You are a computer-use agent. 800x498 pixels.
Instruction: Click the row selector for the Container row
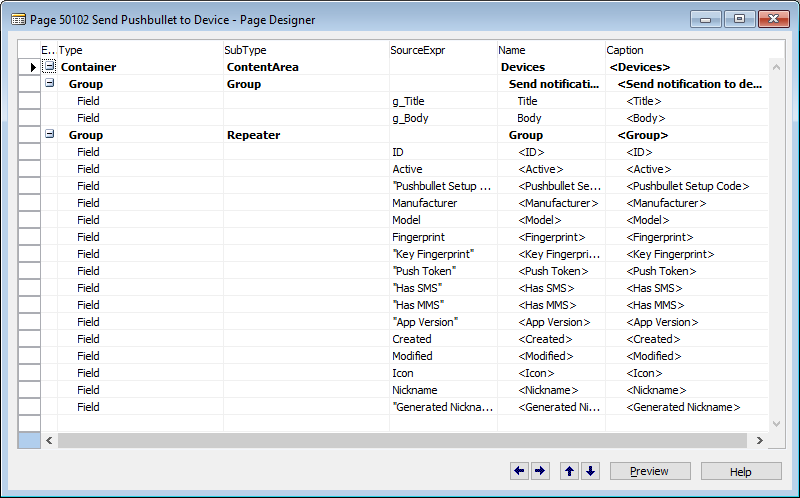(x=29, y=67)
